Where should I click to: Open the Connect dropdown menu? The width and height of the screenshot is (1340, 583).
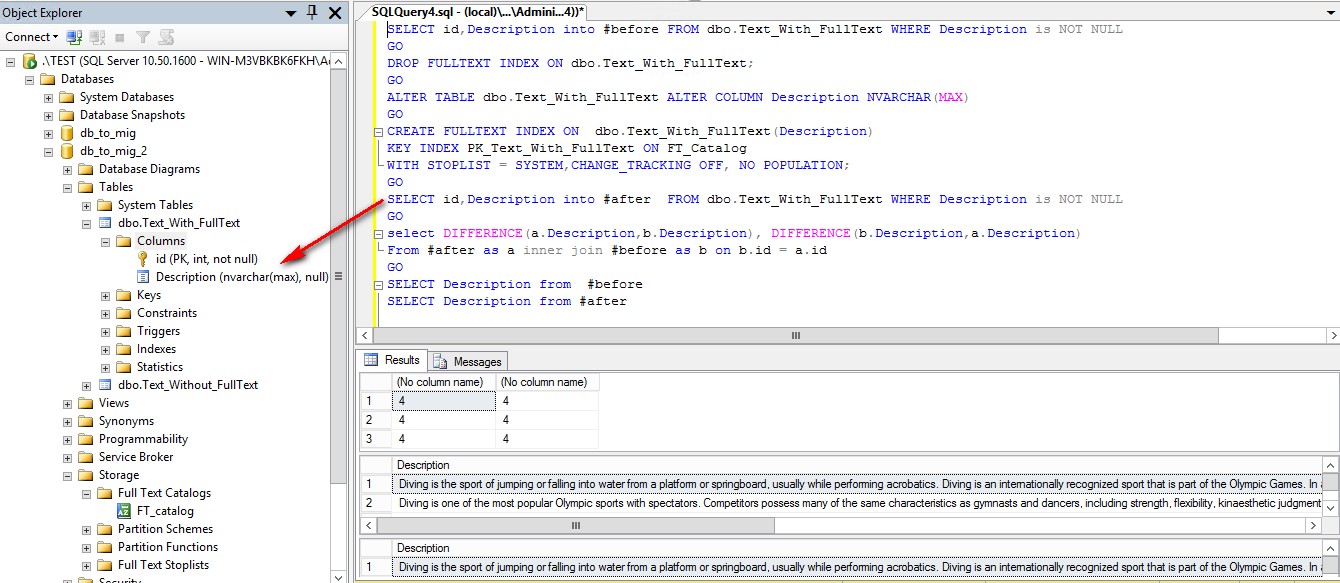(x=32, y=37)
